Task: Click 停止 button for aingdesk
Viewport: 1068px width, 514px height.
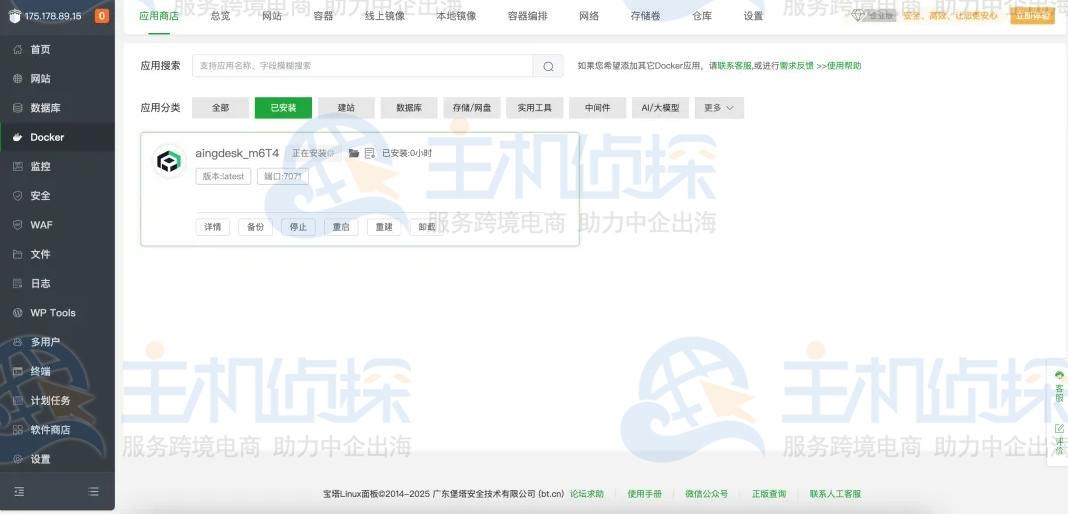Action: pyautogui.click(x=298, y=227)
